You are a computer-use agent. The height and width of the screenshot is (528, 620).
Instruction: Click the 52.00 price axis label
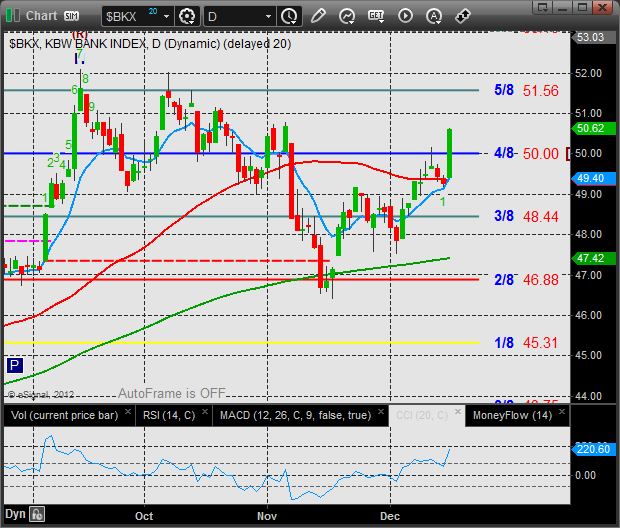point(588,73)
